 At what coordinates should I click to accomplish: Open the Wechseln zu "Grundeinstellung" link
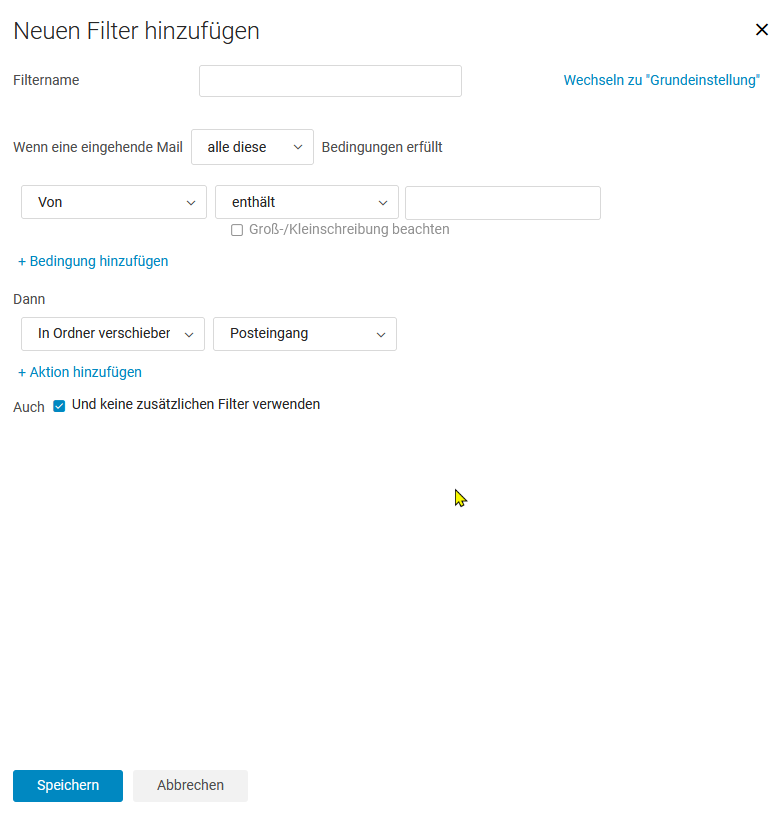pos(662,80)
